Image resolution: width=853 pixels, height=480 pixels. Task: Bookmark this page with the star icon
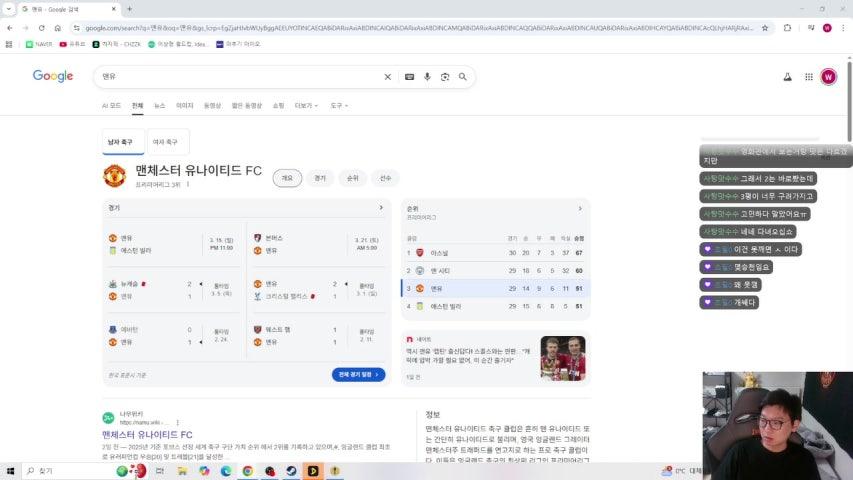coord(765,28)
